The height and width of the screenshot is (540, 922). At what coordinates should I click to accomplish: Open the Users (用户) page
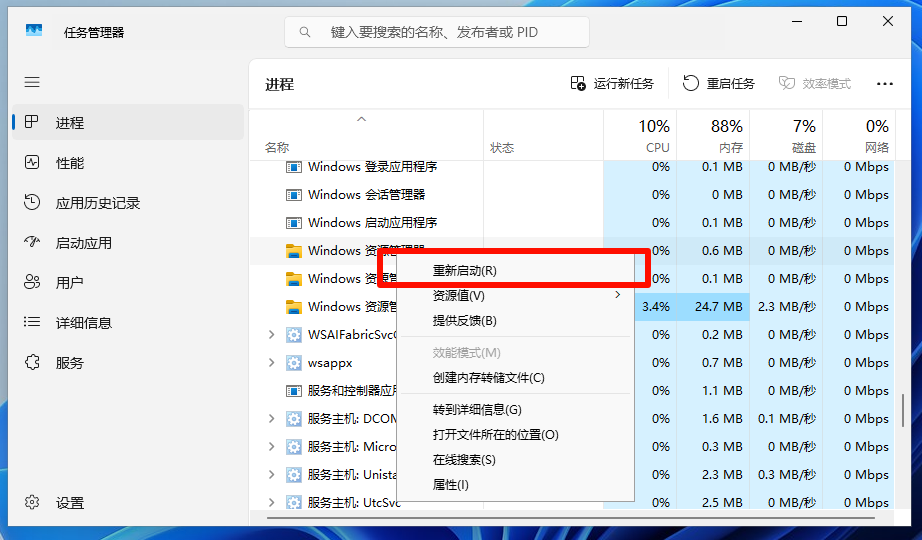(128, 282)
